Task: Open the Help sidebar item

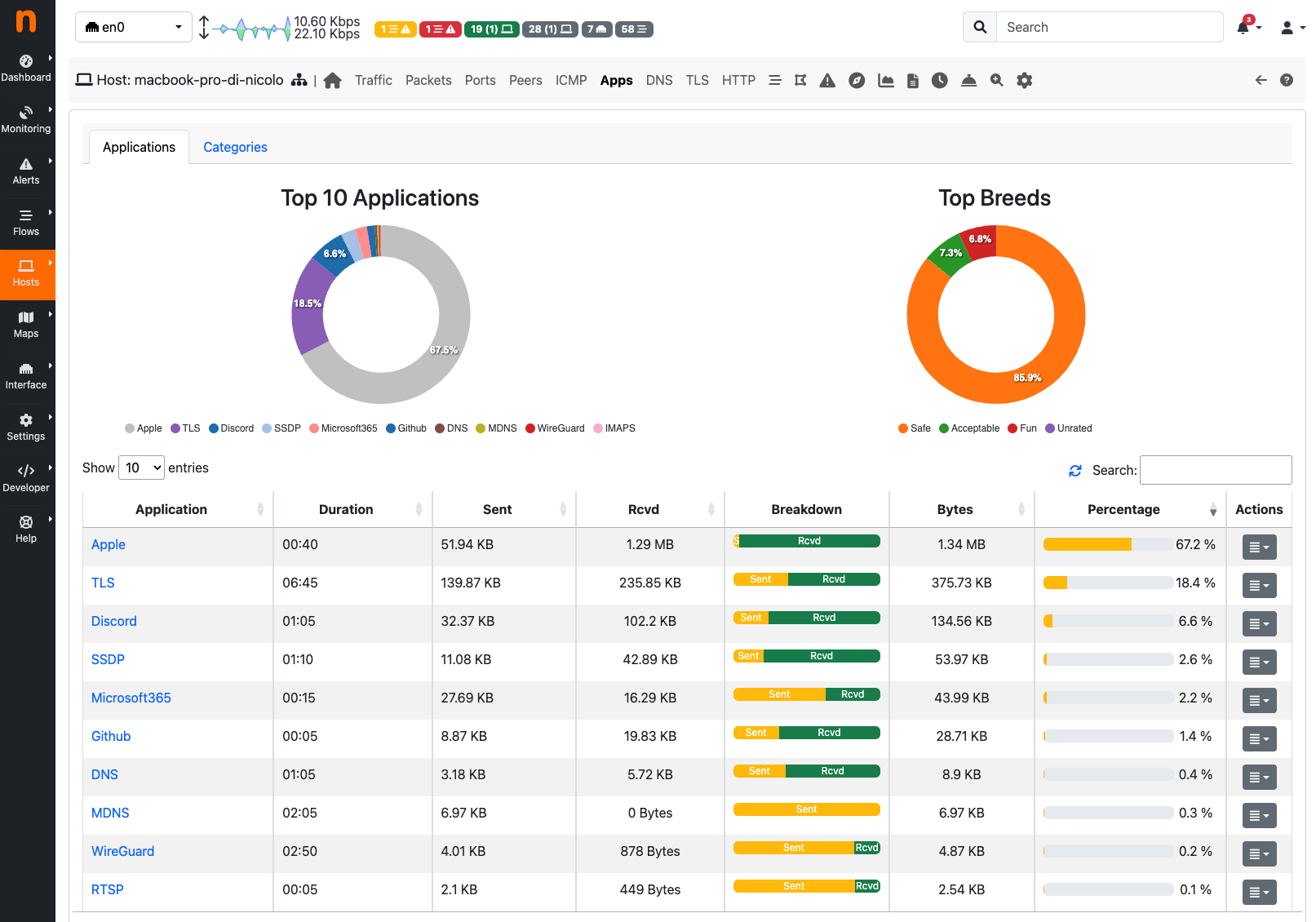Action: pos(26,530)
